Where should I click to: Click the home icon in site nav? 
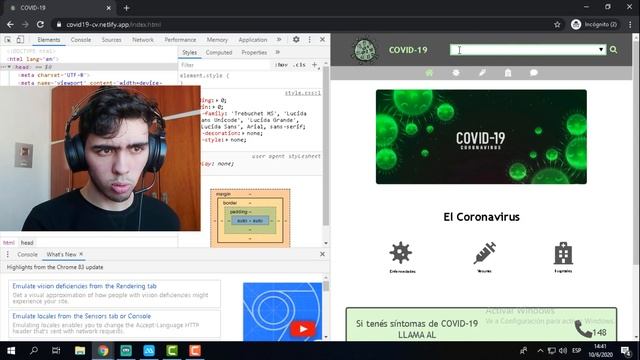coord(429,73)
